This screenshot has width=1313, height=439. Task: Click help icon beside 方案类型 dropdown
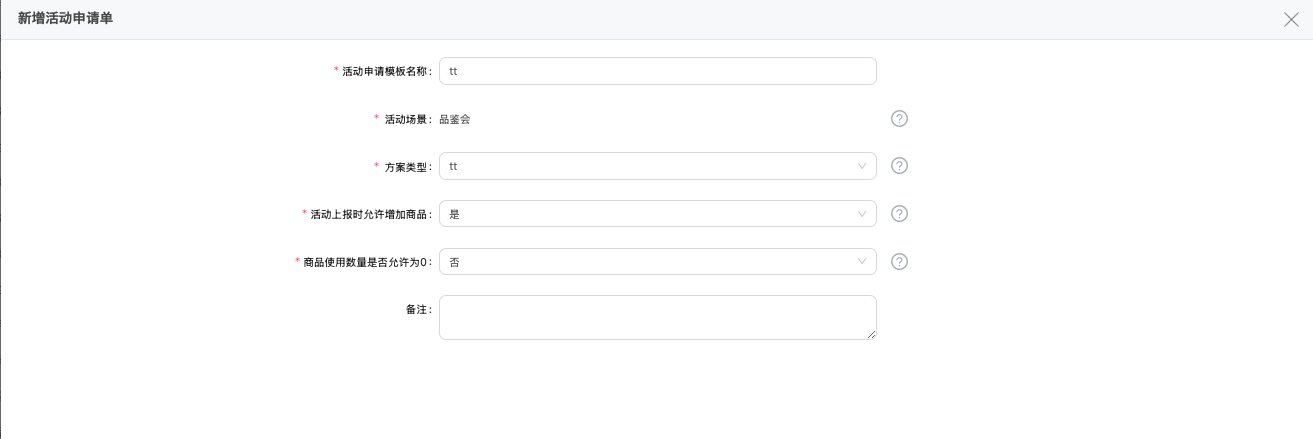pyautogui.click(x=899, y=166)
